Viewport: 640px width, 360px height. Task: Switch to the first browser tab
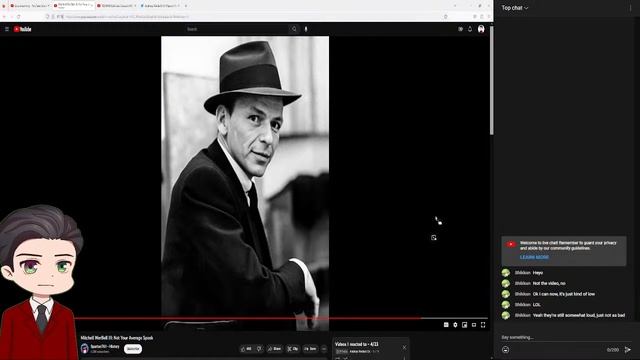pyautogui.click(x=29, y=6)
